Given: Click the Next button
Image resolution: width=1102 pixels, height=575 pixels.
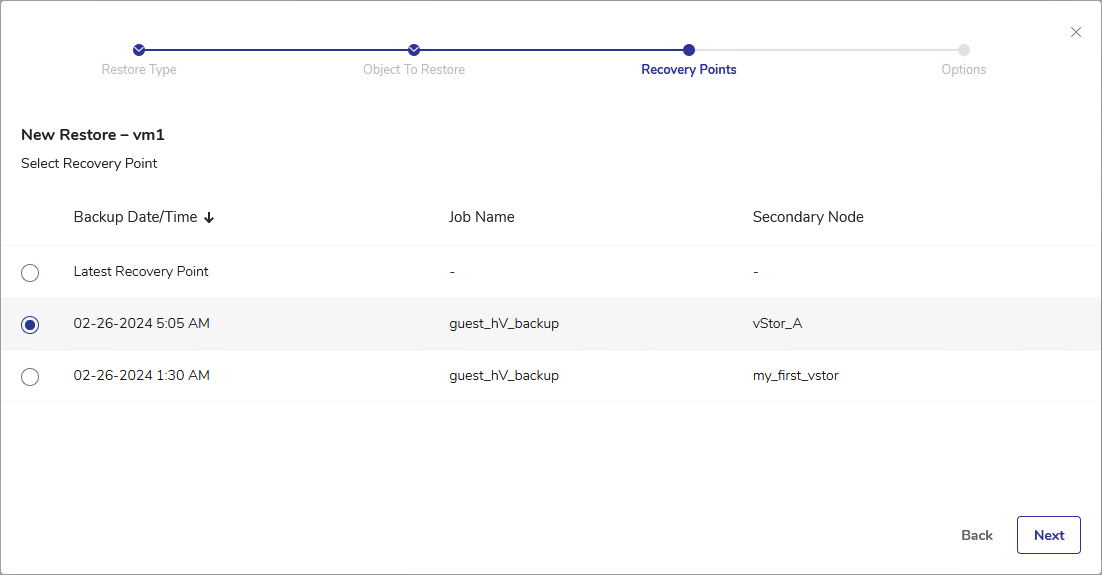Looking at the screenshot, I should point(1048,535).
